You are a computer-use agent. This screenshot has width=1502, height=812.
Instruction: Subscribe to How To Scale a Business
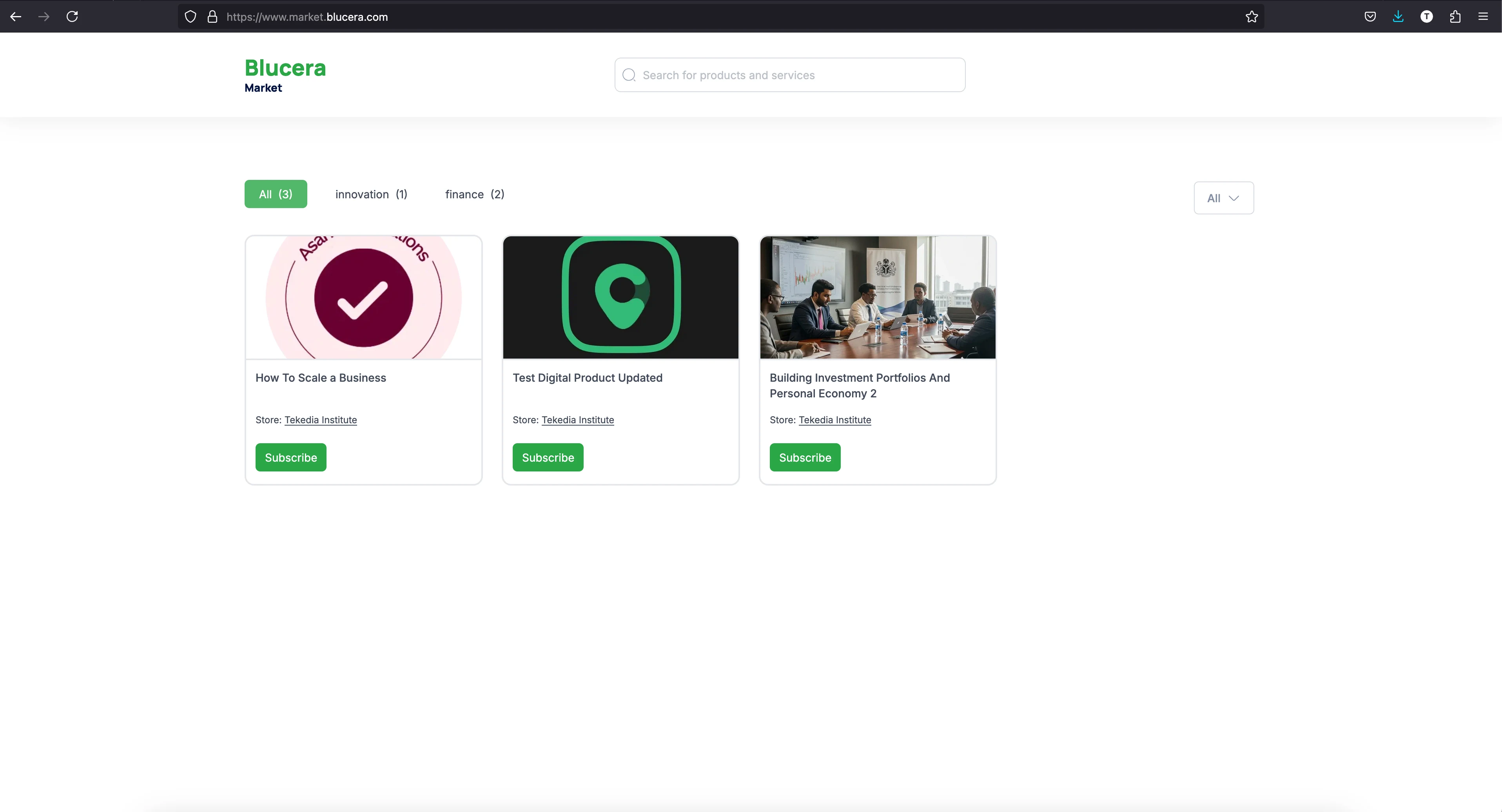coord(290,458)
